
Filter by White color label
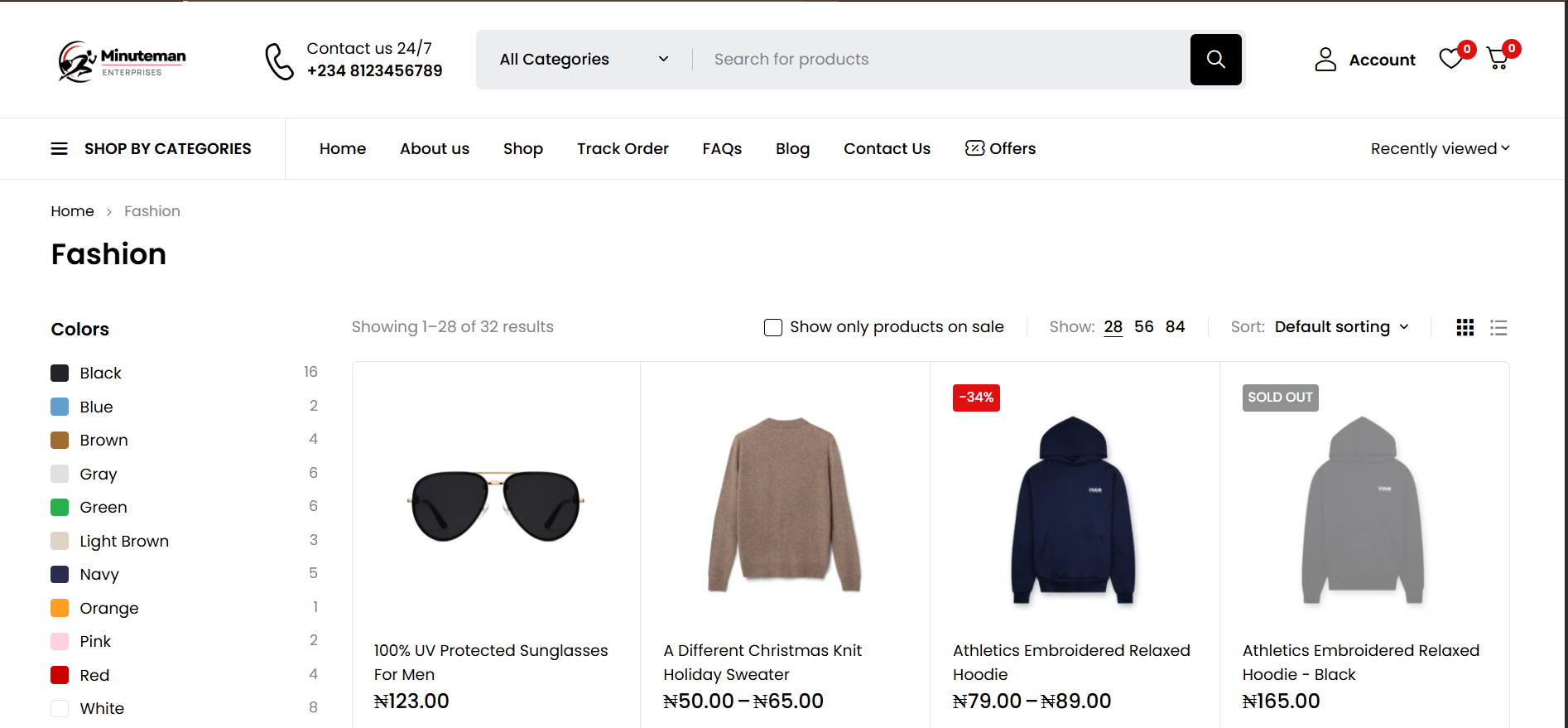tap(102, 709)
